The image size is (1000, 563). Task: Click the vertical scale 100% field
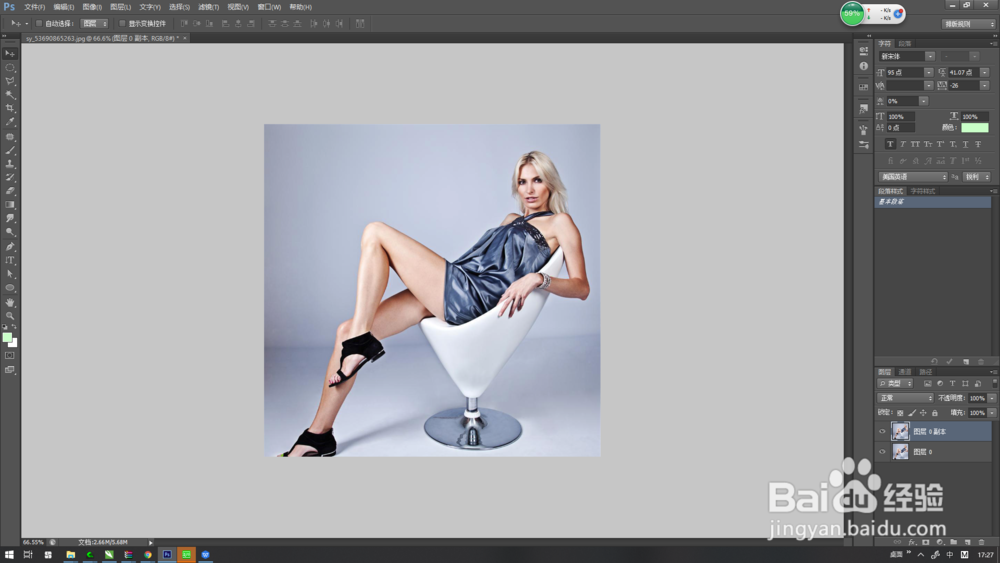pos(901,117)
